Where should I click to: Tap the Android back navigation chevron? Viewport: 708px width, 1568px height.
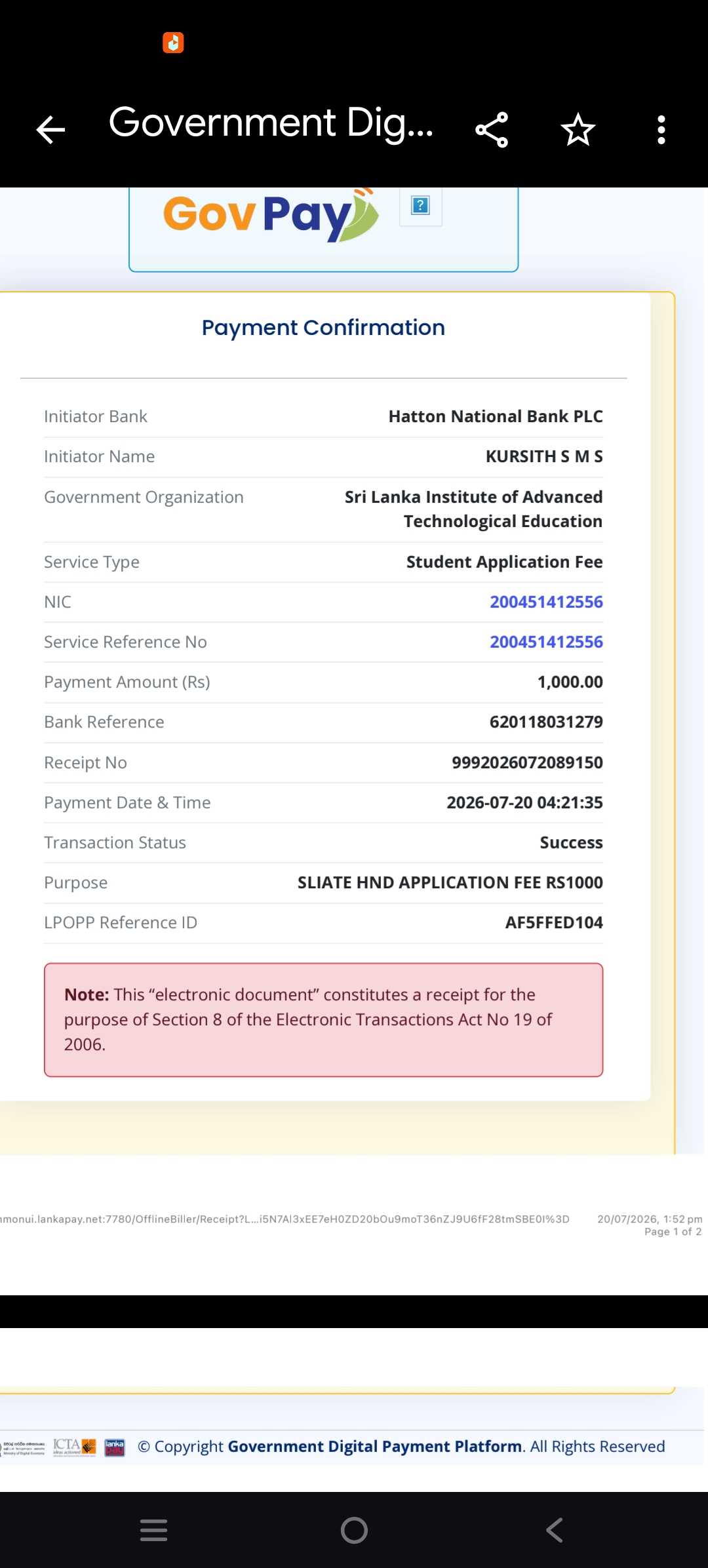[555, 1530]
